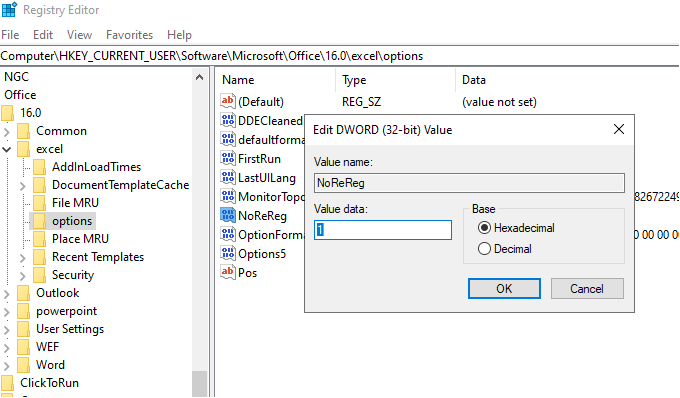Select the (Default) string value icon

coord(228,101)
